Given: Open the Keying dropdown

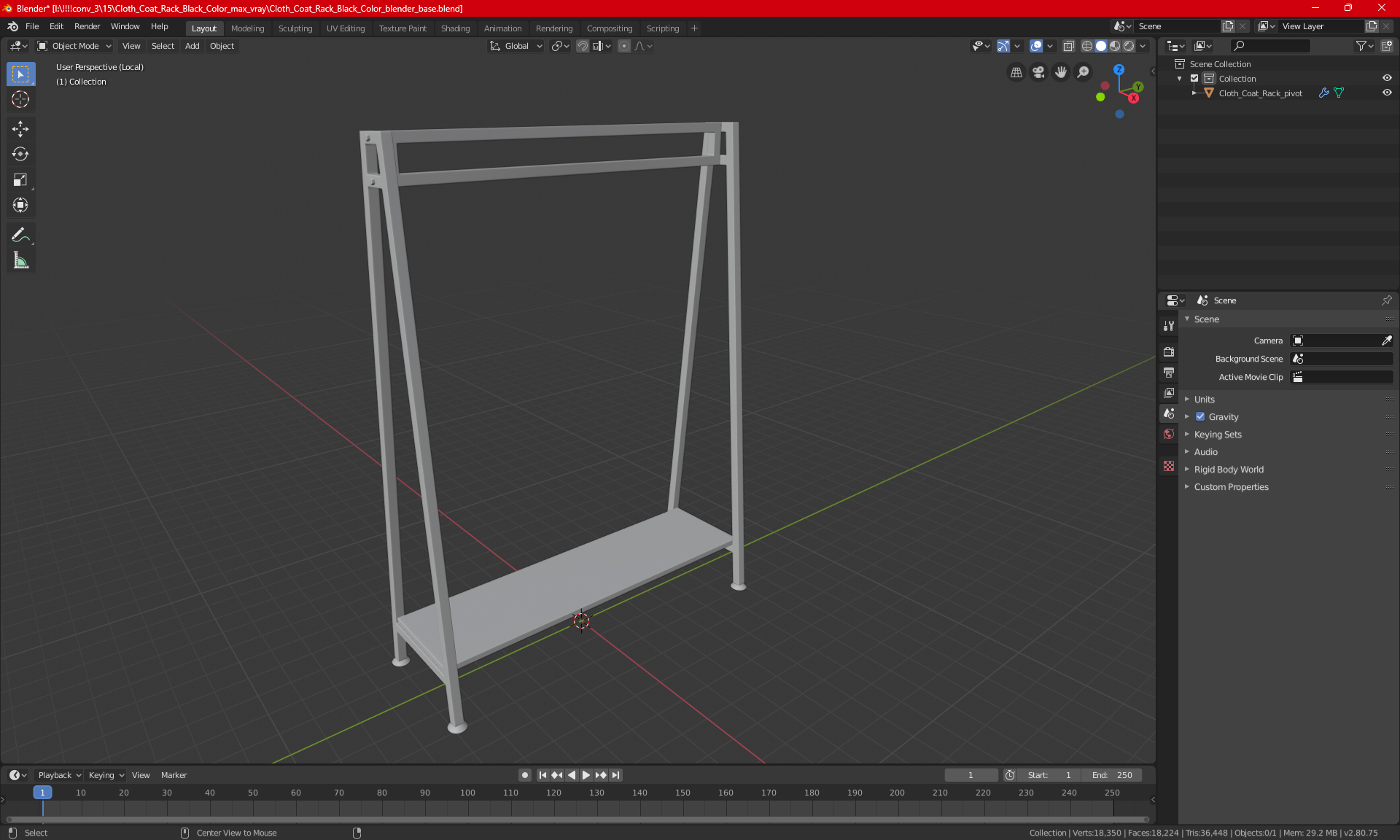Looking at the screenshot, I should [106, 775].
